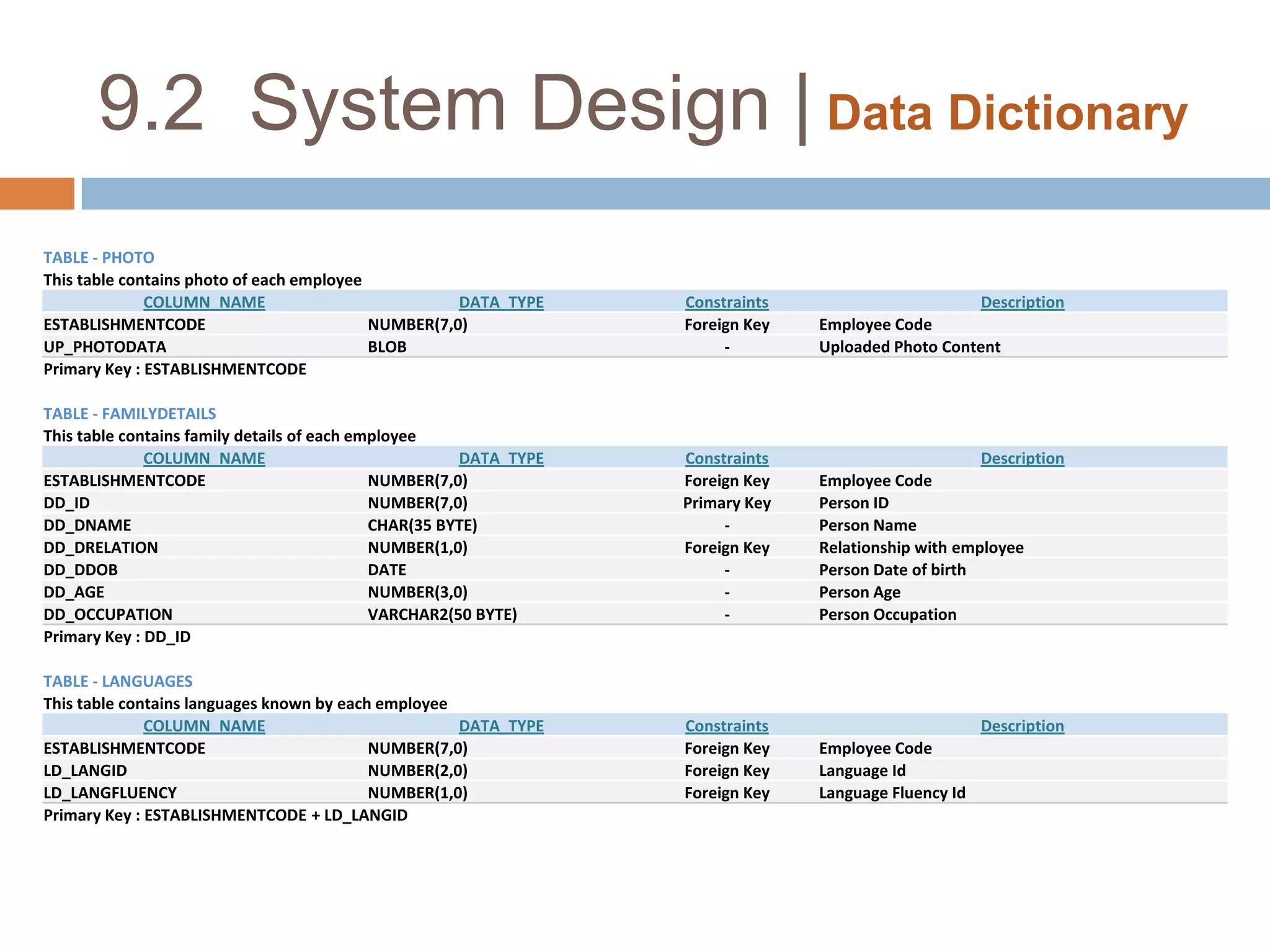Click the 'TABLE - LANGUAGES' heading
Image resolution: width=1270 pixels, height=952 pixels.
pyautogui.click(x=118, y=681)
